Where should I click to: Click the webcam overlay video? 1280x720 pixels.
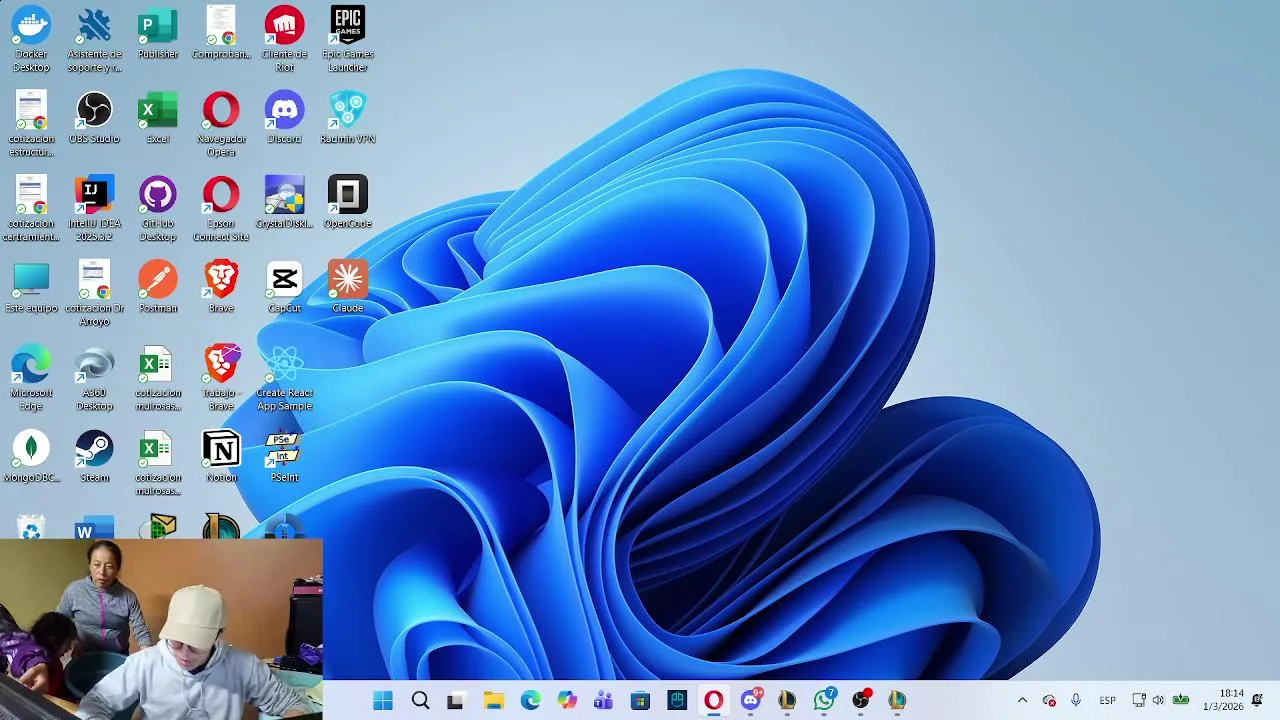point(161,630)
